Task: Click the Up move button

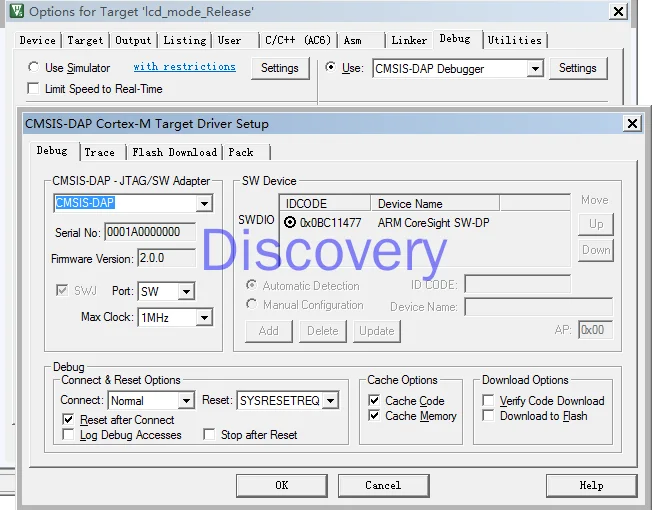Action: click(596, 224)
